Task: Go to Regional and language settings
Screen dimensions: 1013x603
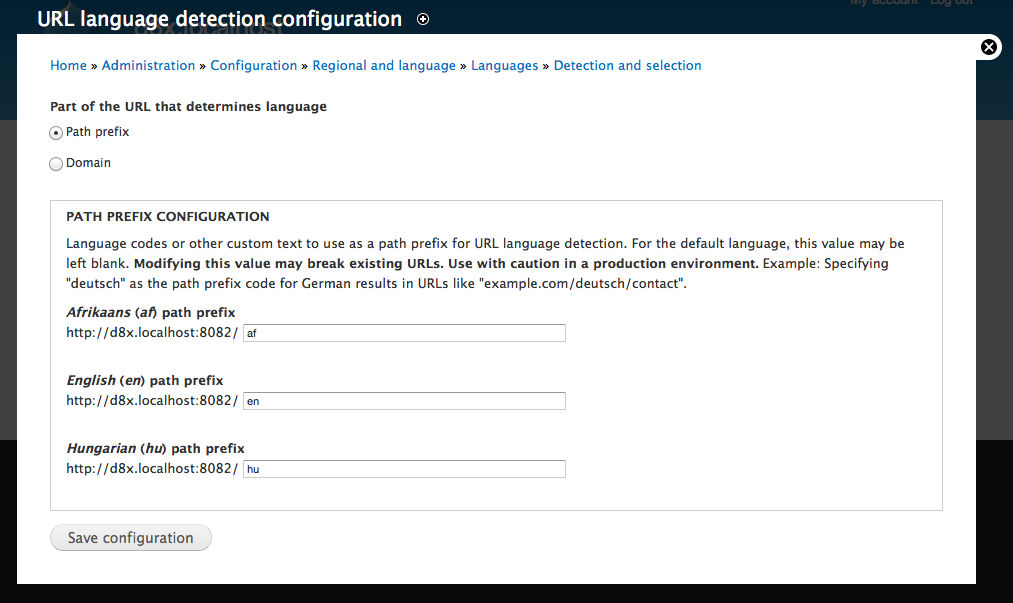Action: 384,65
